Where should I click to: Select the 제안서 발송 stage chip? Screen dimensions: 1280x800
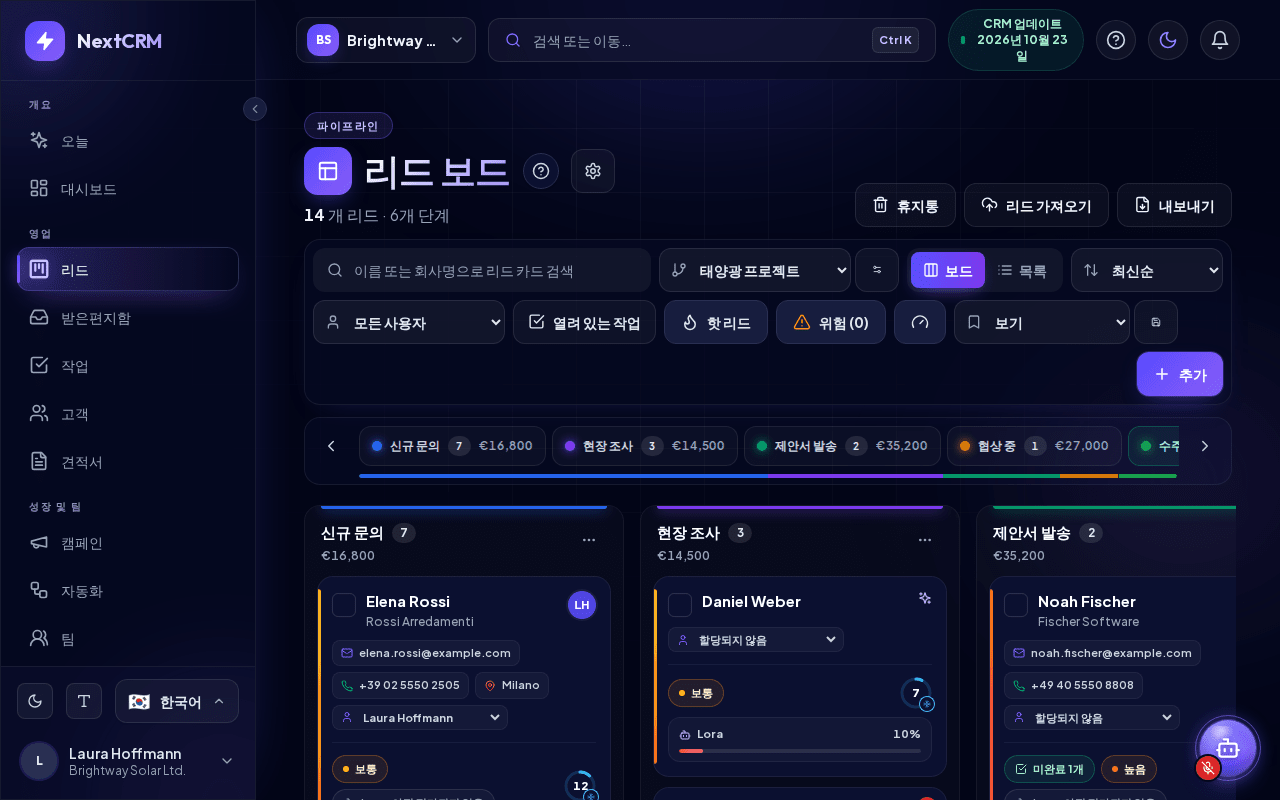(842, 446)
